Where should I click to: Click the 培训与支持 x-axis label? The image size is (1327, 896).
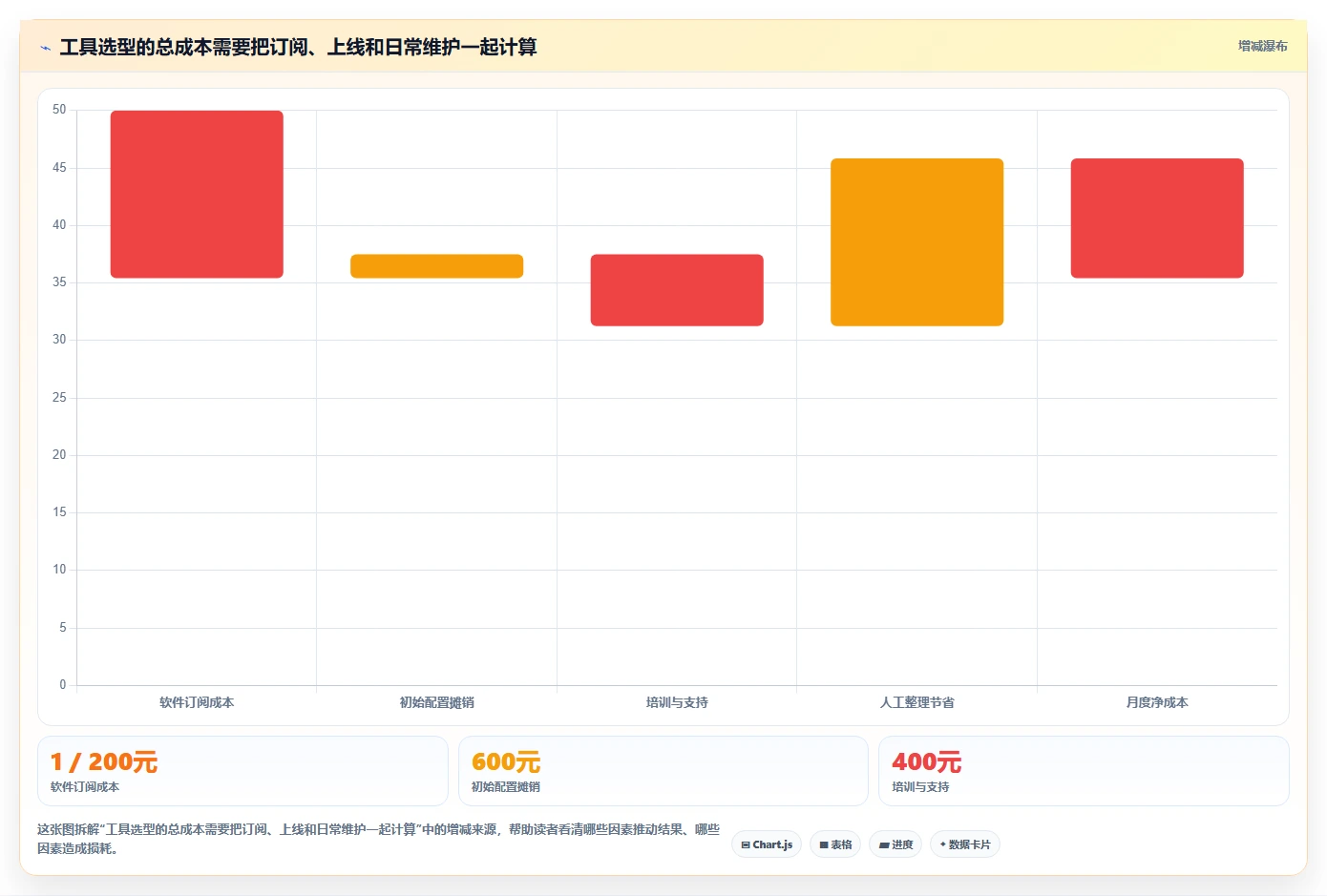677,702
